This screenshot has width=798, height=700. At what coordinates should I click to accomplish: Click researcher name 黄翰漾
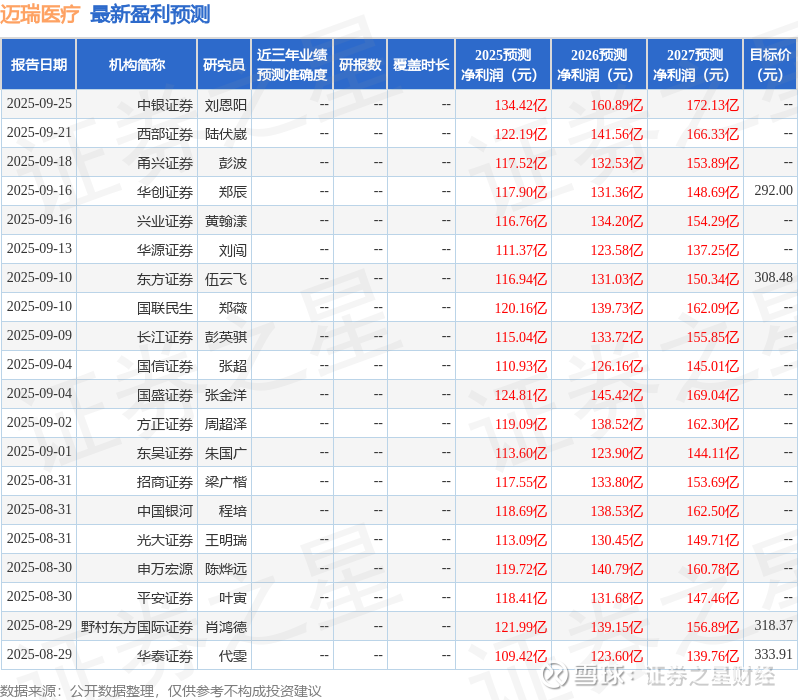226,221
